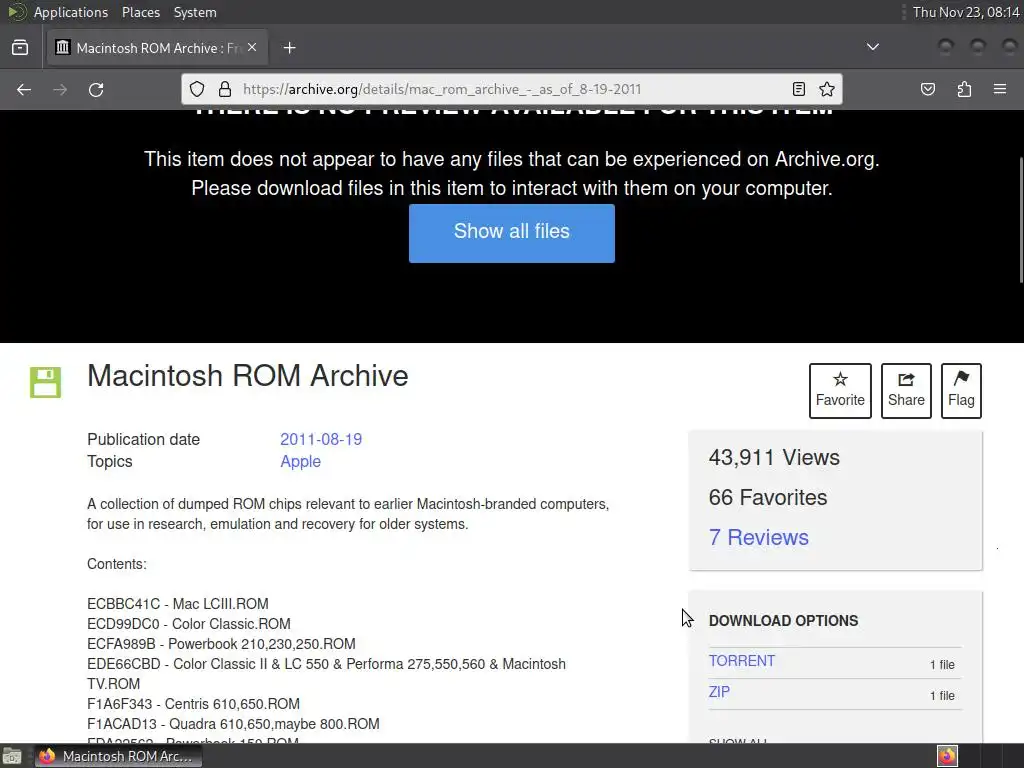The image size is (1024, 768).
Task: Click 1 file count beside TORRENT
Action: point(942,665)
